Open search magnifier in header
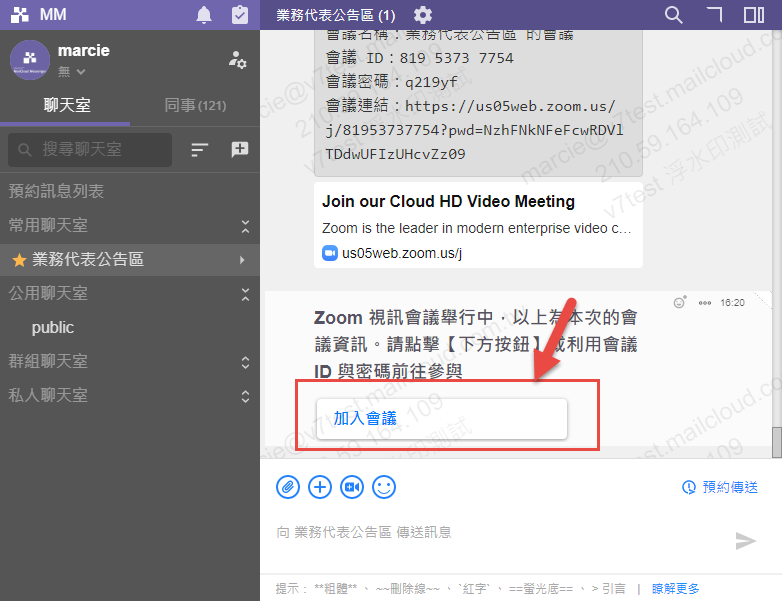The height and width of the screenshot is (601, 782). click(x=673, y=15)
